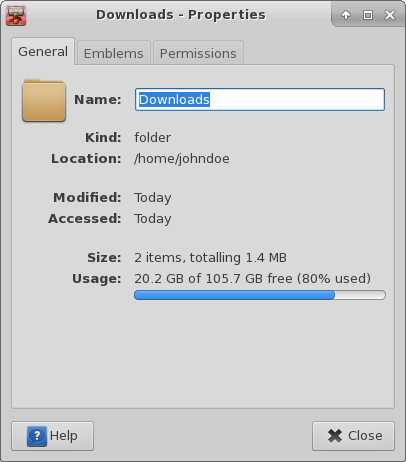Viewport: 406px width, 462px height.
Task: Click the folder icon beside Name
Action: (44, 100)
